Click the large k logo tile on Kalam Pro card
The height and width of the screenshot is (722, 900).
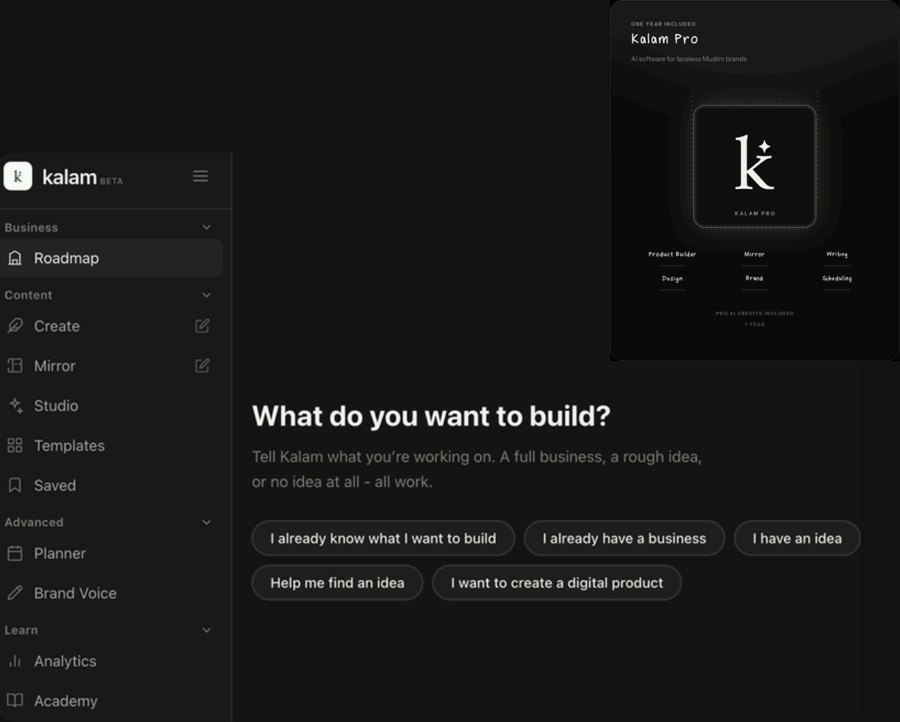[755, 166]
